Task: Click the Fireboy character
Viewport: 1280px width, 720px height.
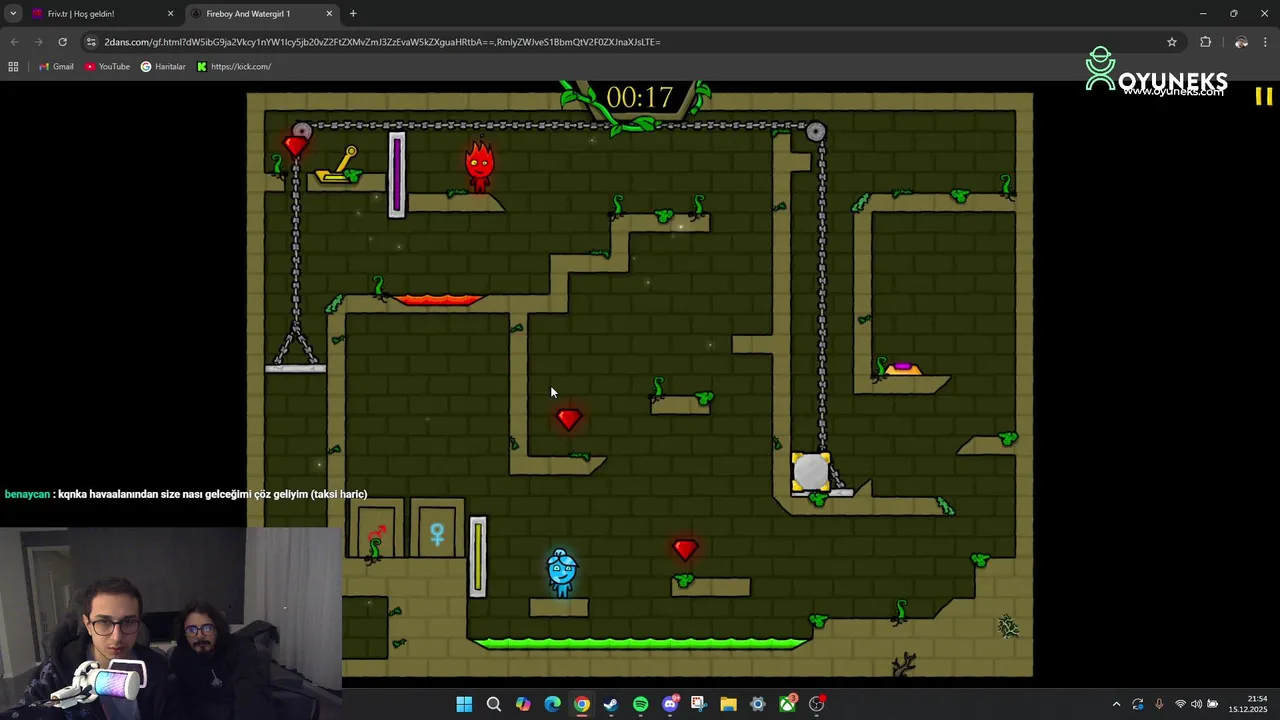Action: pyautogui.click(x=480, y=166)
